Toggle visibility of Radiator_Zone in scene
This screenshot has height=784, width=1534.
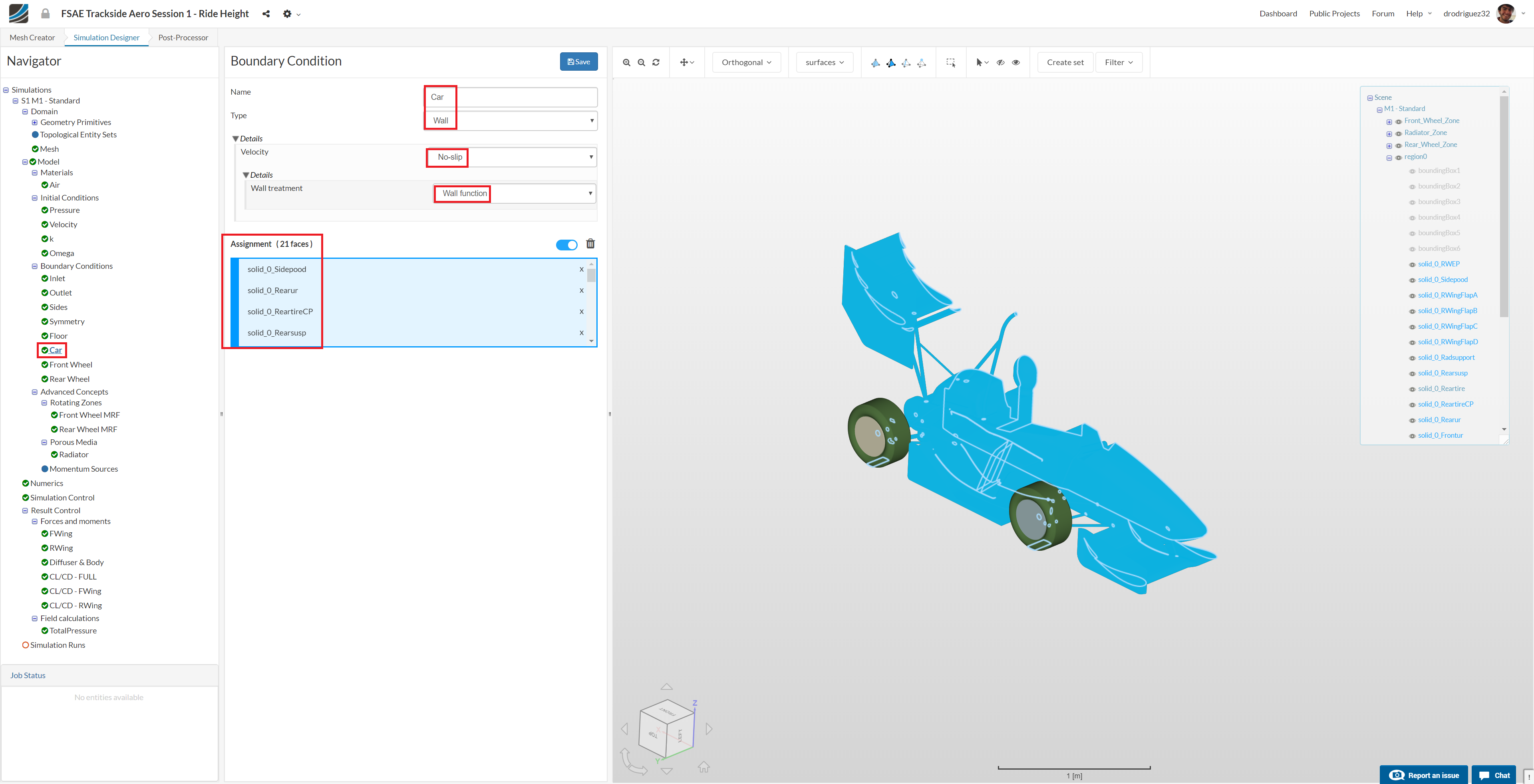1398,133
